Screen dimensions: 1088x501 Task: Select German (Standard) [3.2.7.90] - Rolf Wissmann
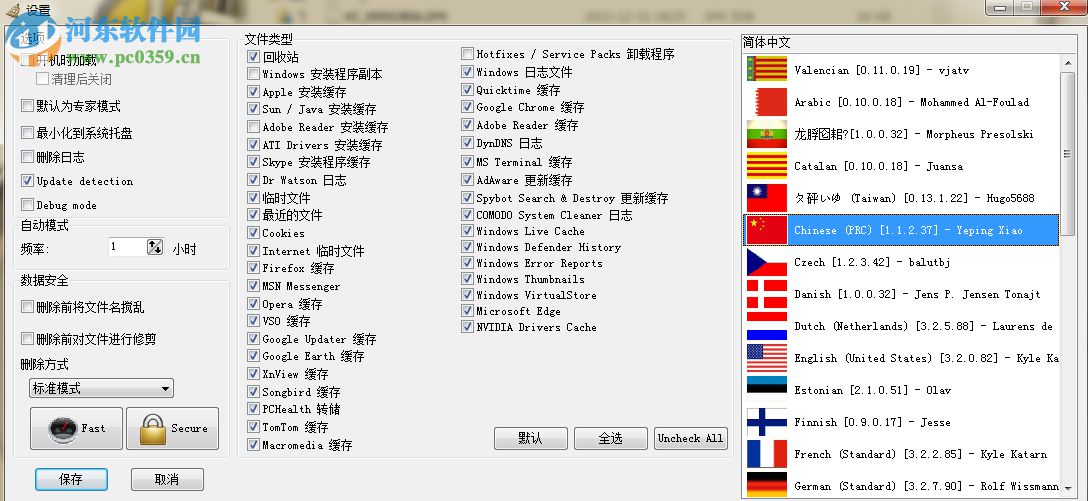pos(901,485)
